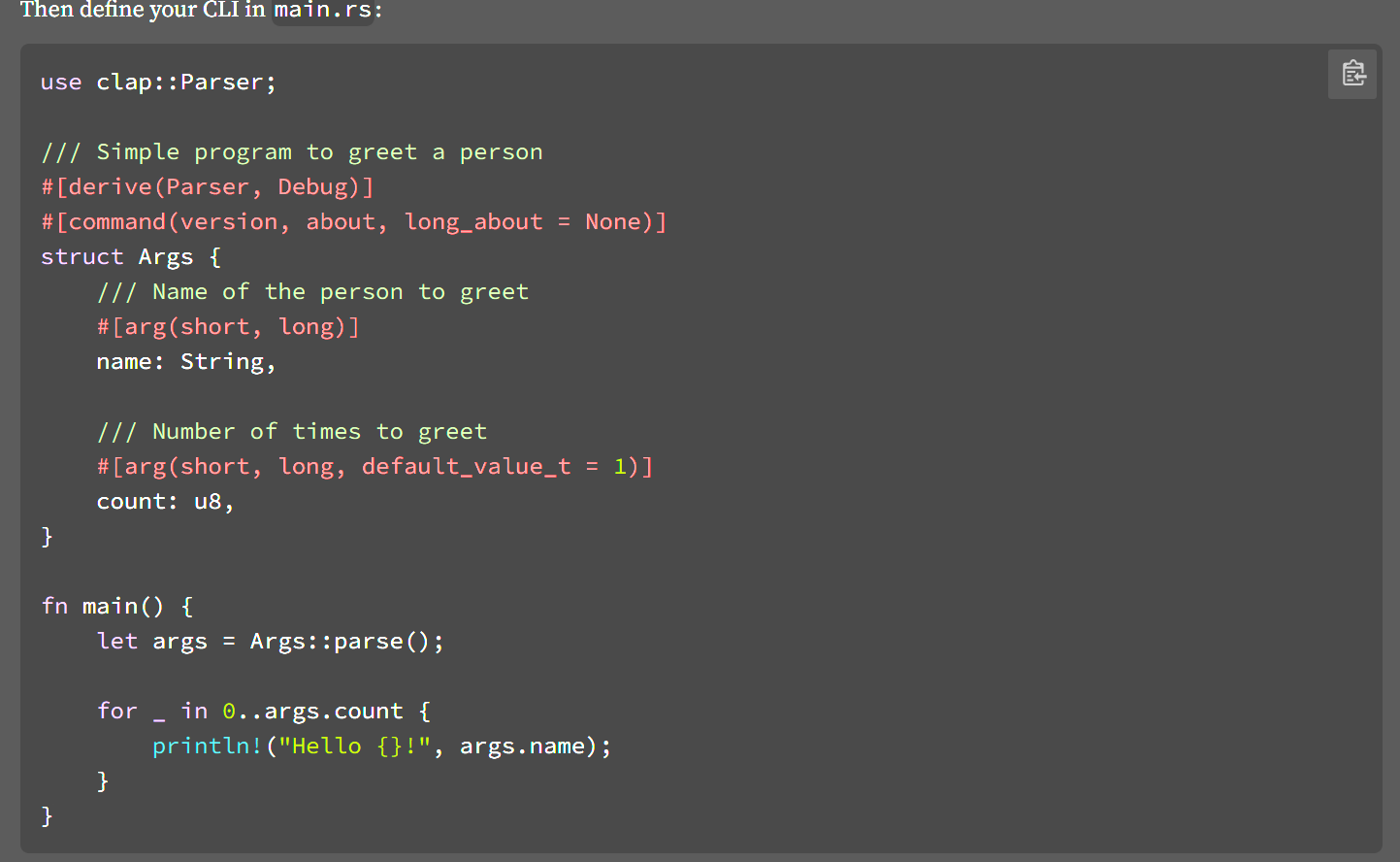Click the "struct Args {" declaration
This screenshot has height=862, width=1400.
[131, 257]
